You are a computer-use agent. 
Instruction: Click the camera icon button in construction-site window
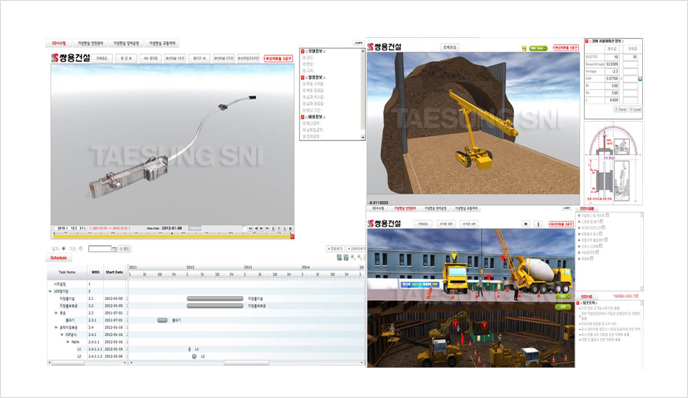coord(526,224)
